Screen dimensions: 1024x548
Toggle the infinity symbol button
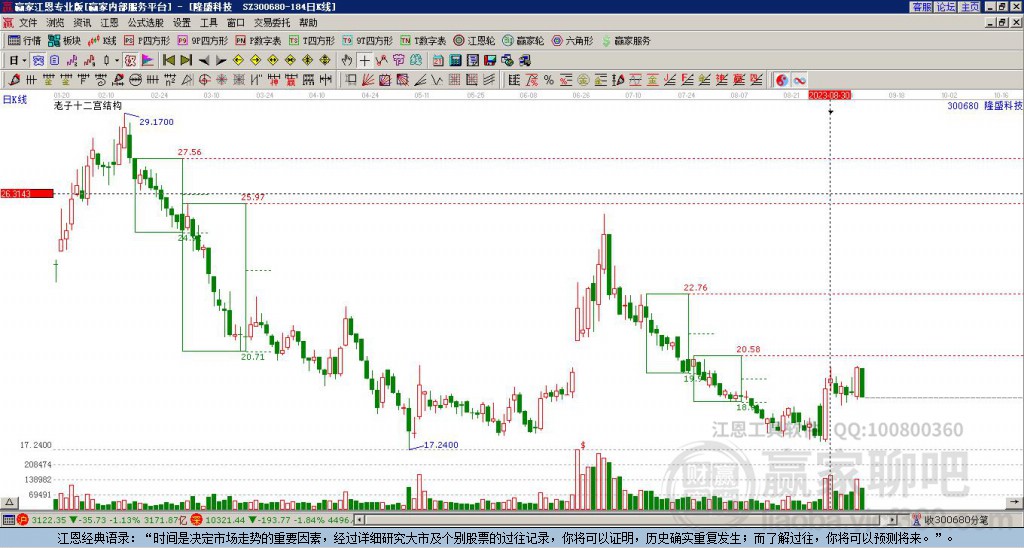pos(799,80)
